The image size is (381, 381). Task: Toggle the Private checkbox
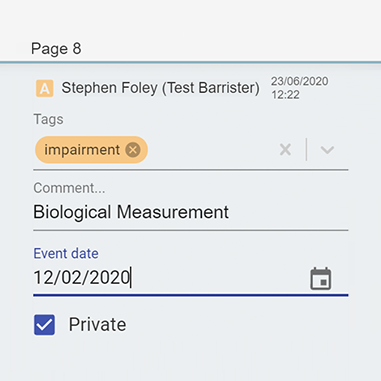tap(44, 325)
